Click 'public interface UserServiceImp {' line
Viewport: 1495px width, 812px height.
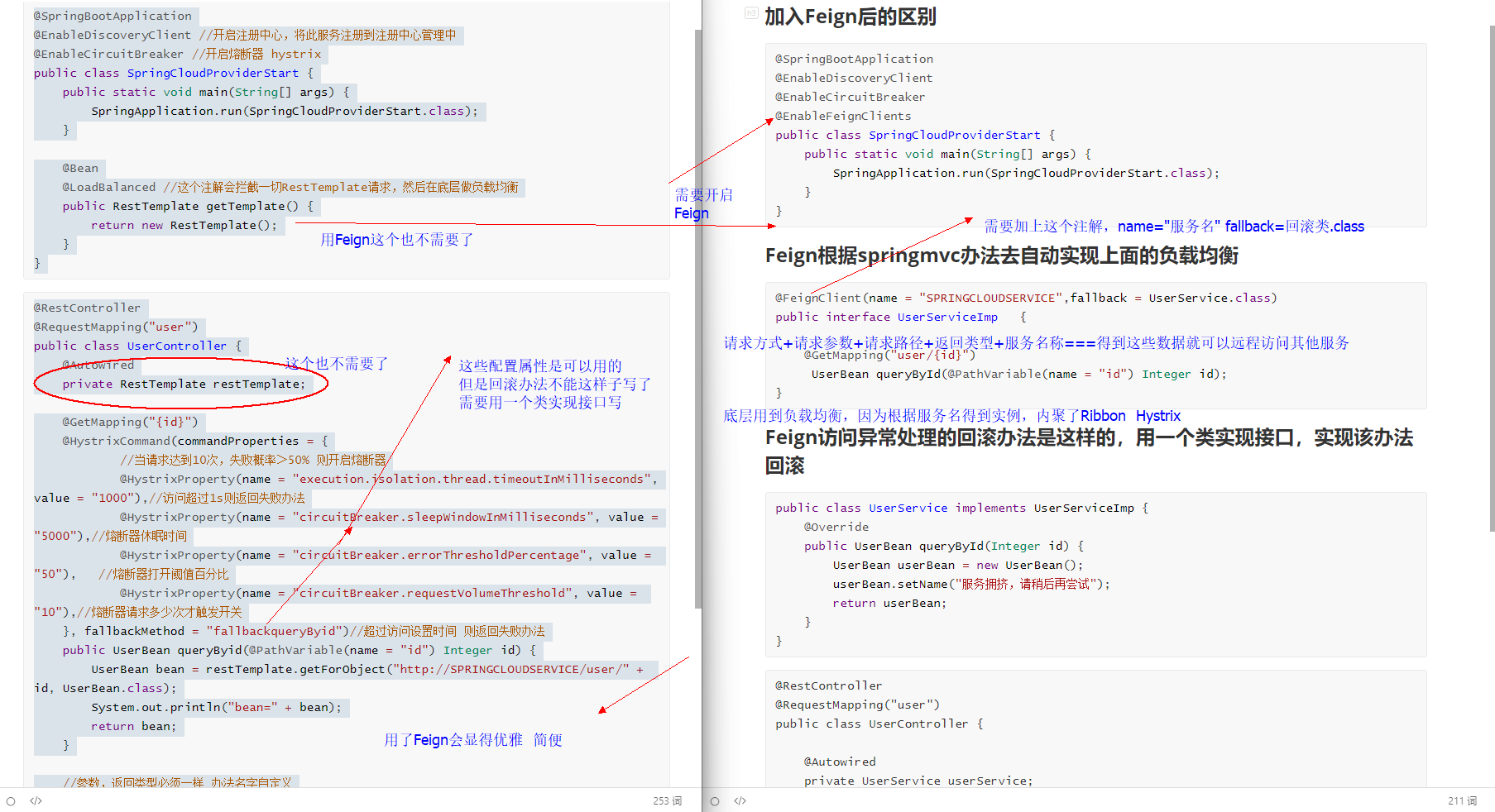[x=900, y=317]
